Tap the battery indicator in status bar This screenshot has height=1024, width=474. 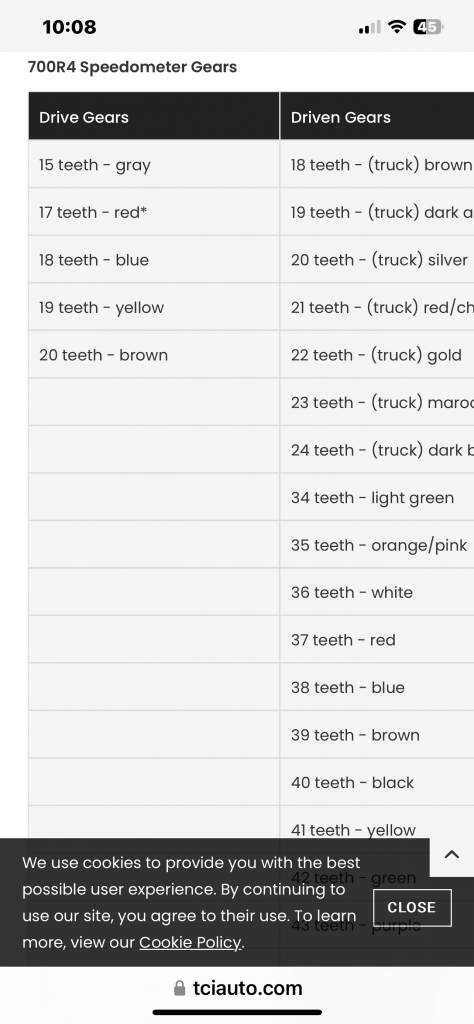[428, 27]
